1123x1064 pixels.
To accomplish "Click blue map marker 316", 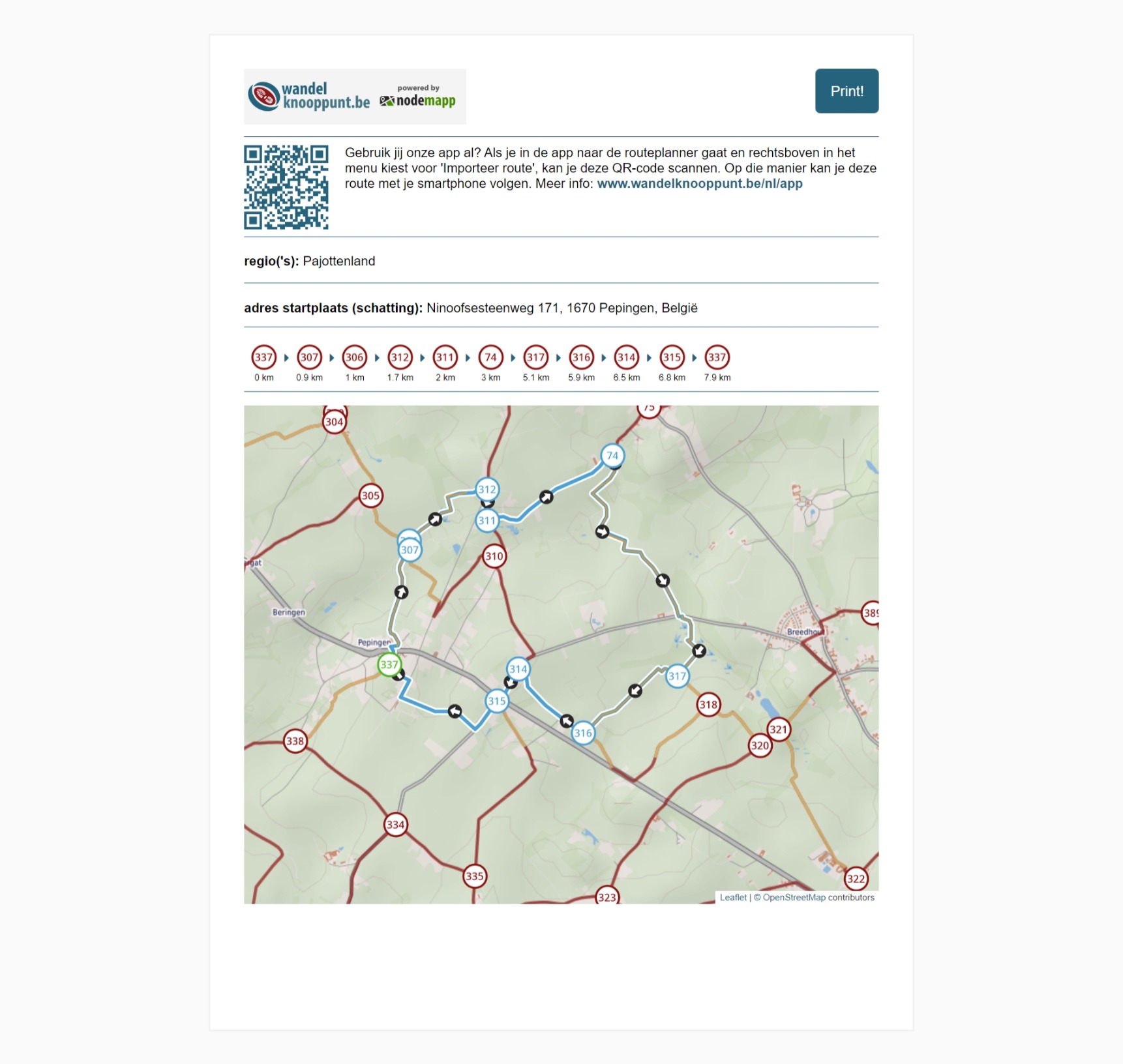I will click(582, 733).
